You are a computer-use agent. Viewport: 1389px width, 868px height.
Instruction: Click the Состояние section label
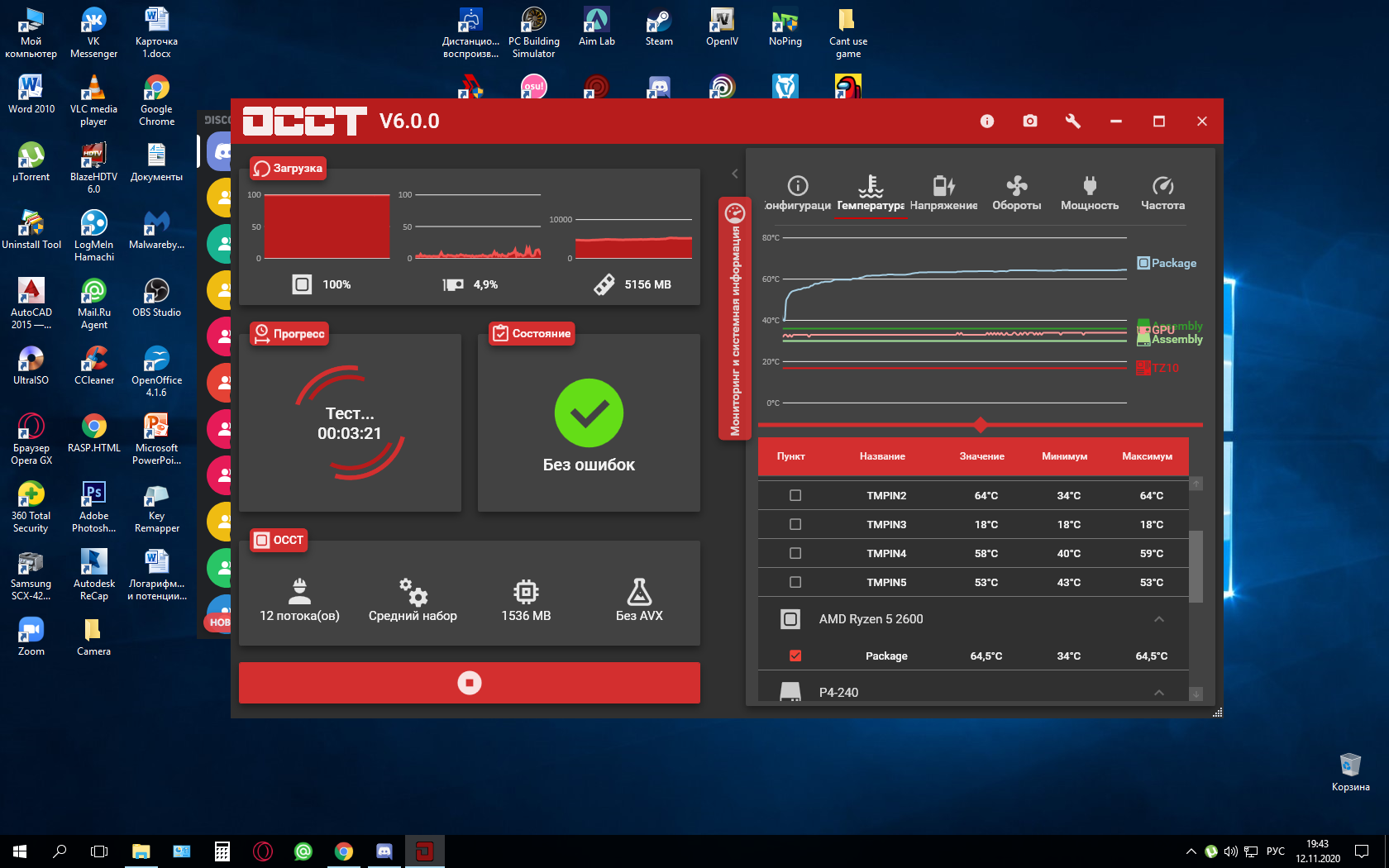(532, 334)
